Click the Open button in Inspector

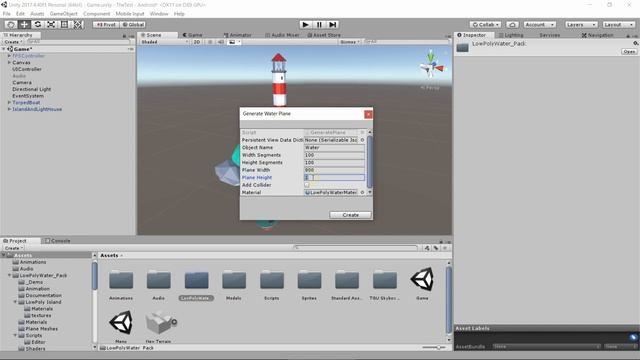pyautogui.click(x=629, y=51)
